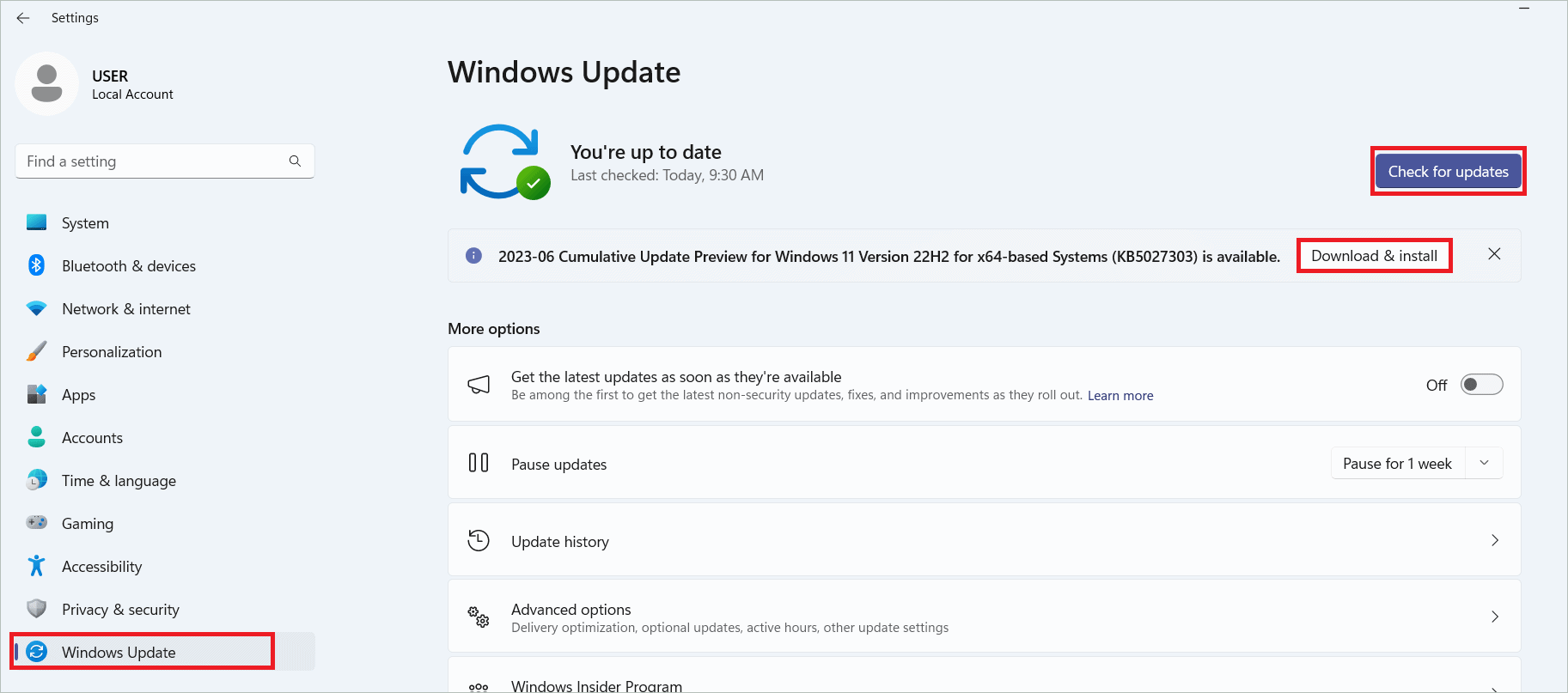Click the megaphone icon for latest updates
This screenshot has width=1568, height=693.
[x=479, y=385]
